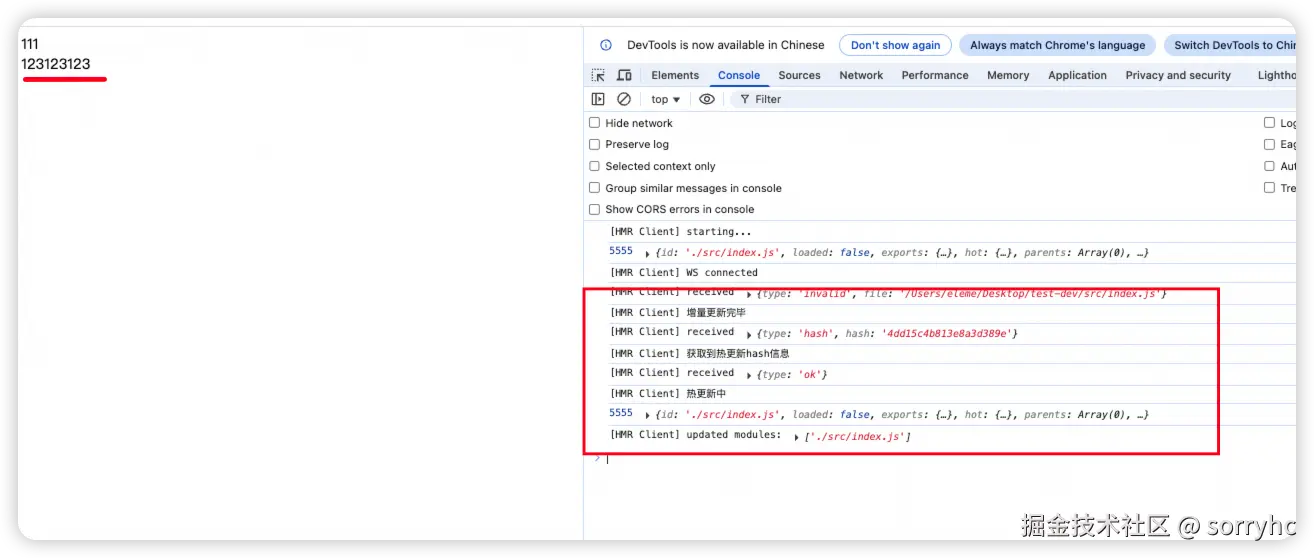Tick the Selected context only checkbox

(x=595, y=166)
